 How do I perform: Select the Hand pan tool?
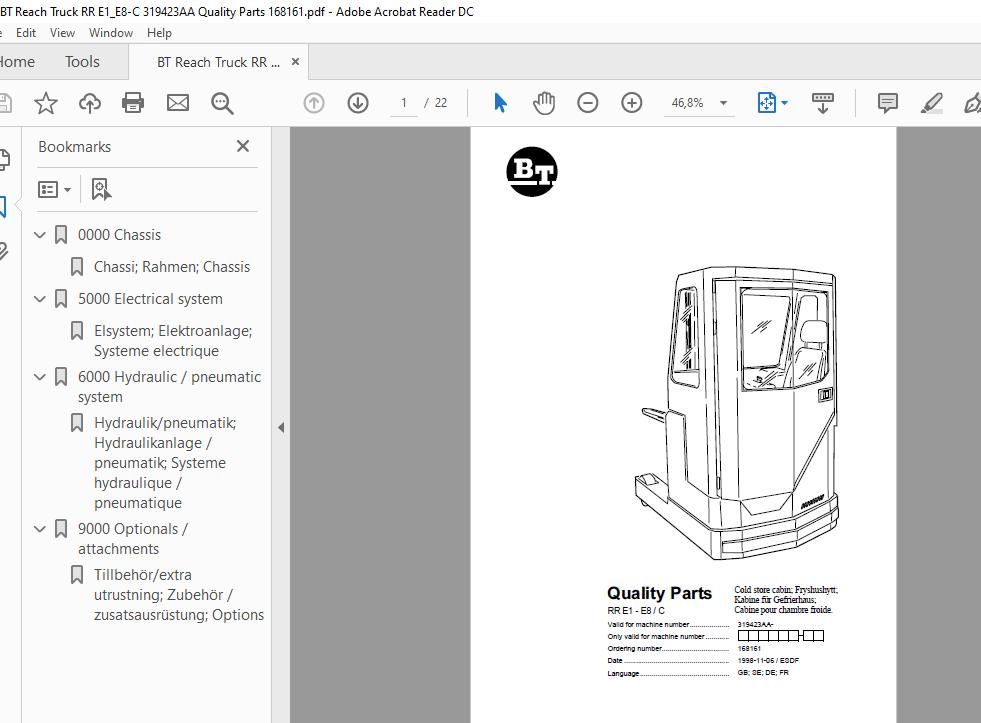click(x=544, y=103)
